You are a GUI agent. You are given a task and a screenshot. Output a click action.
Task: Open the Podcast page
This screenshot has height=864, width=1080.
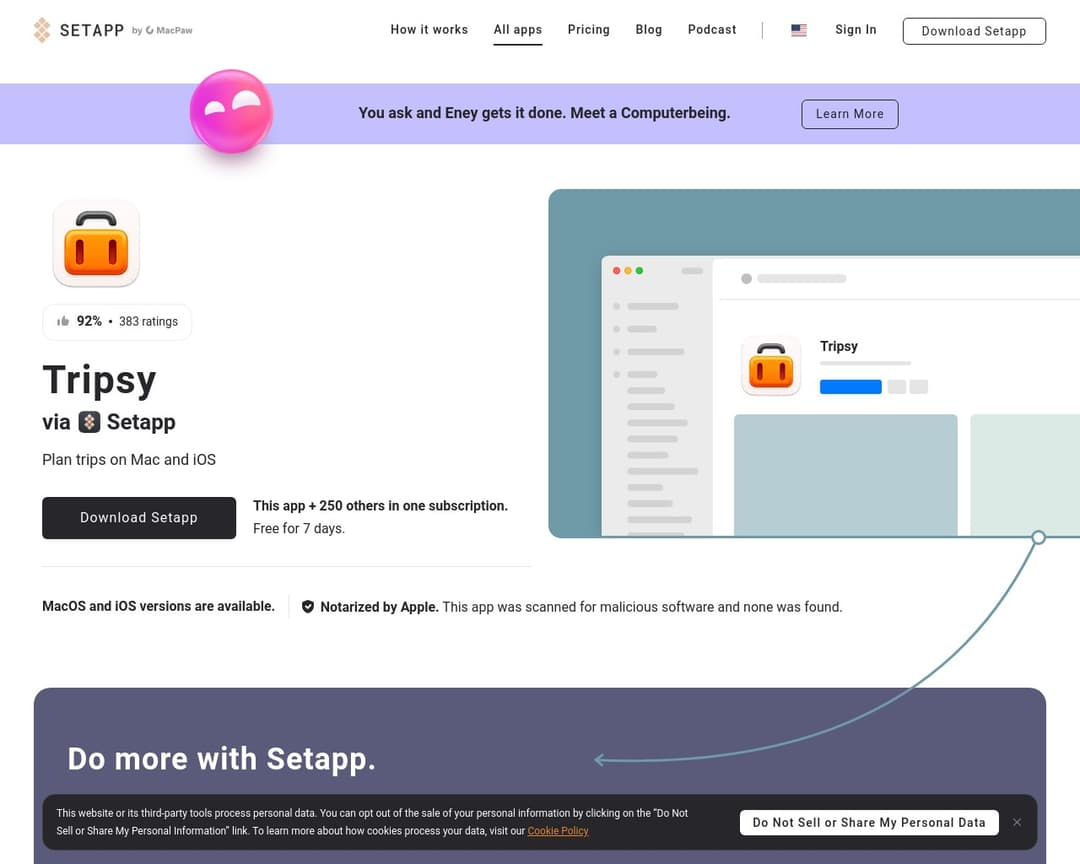[712, 30]
